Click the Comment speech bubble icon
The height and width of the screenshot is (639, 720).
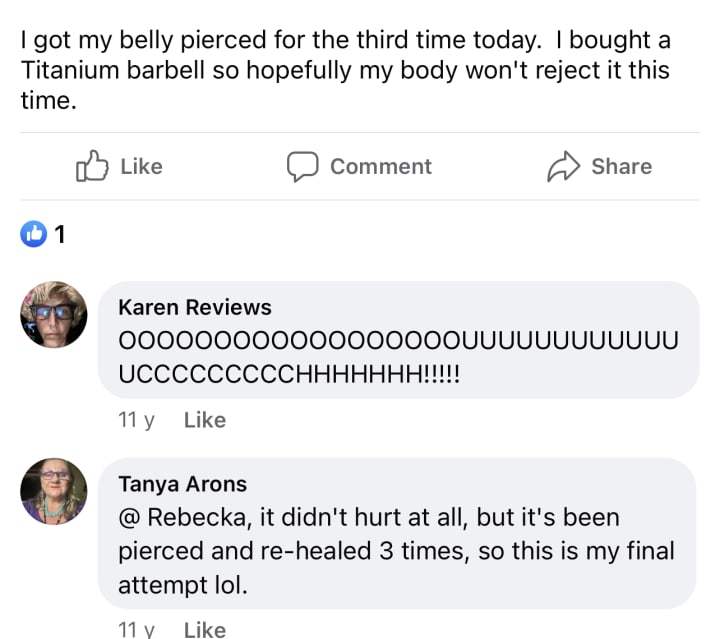click(303, 166)
